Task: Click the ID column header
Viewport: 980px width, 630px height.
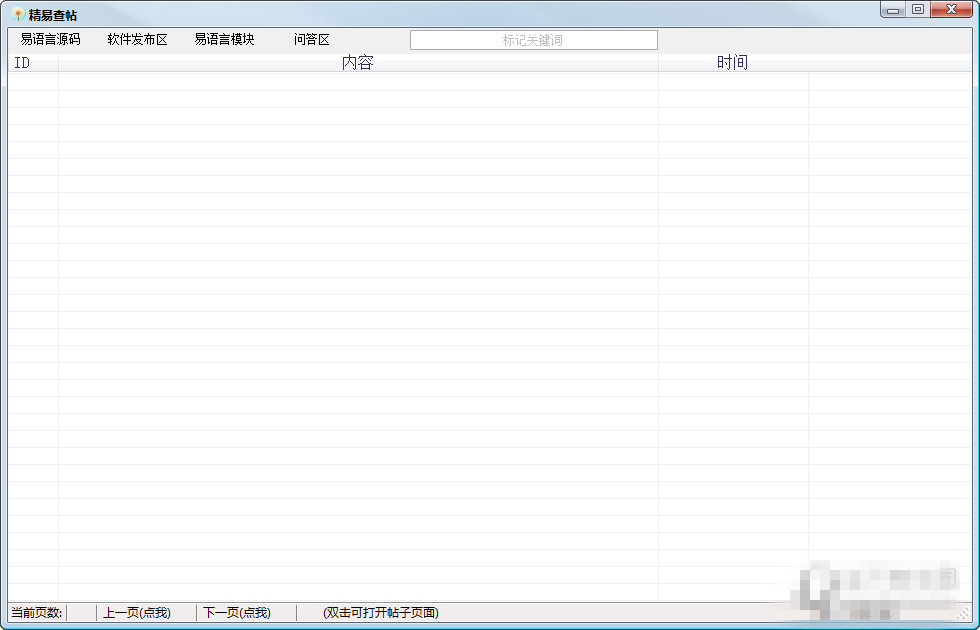Action: pyautogui.click(x=22, y=61)
